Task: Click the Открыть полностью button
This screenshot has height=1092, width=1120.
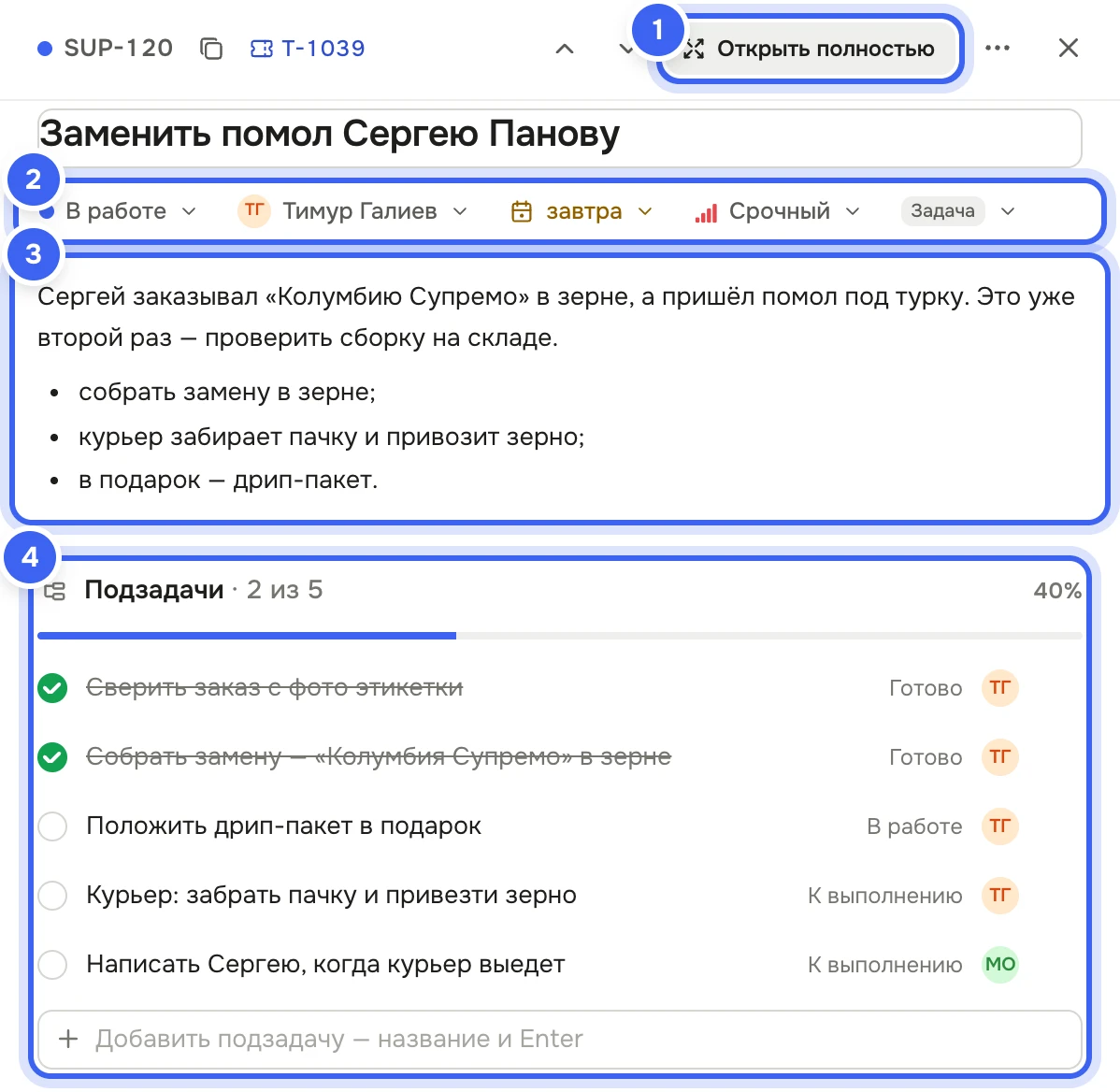Action: click(810, 49)
